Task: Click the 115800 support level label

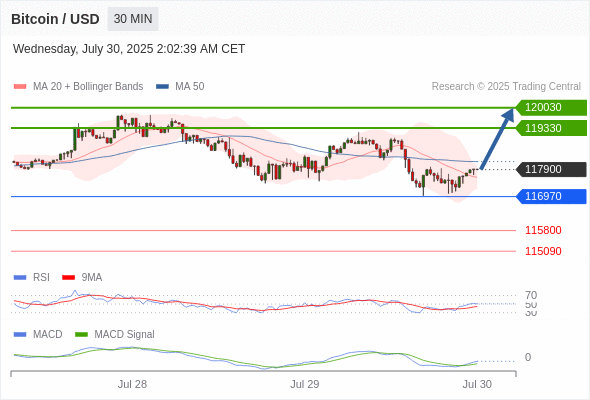Action: pos(543,230)
